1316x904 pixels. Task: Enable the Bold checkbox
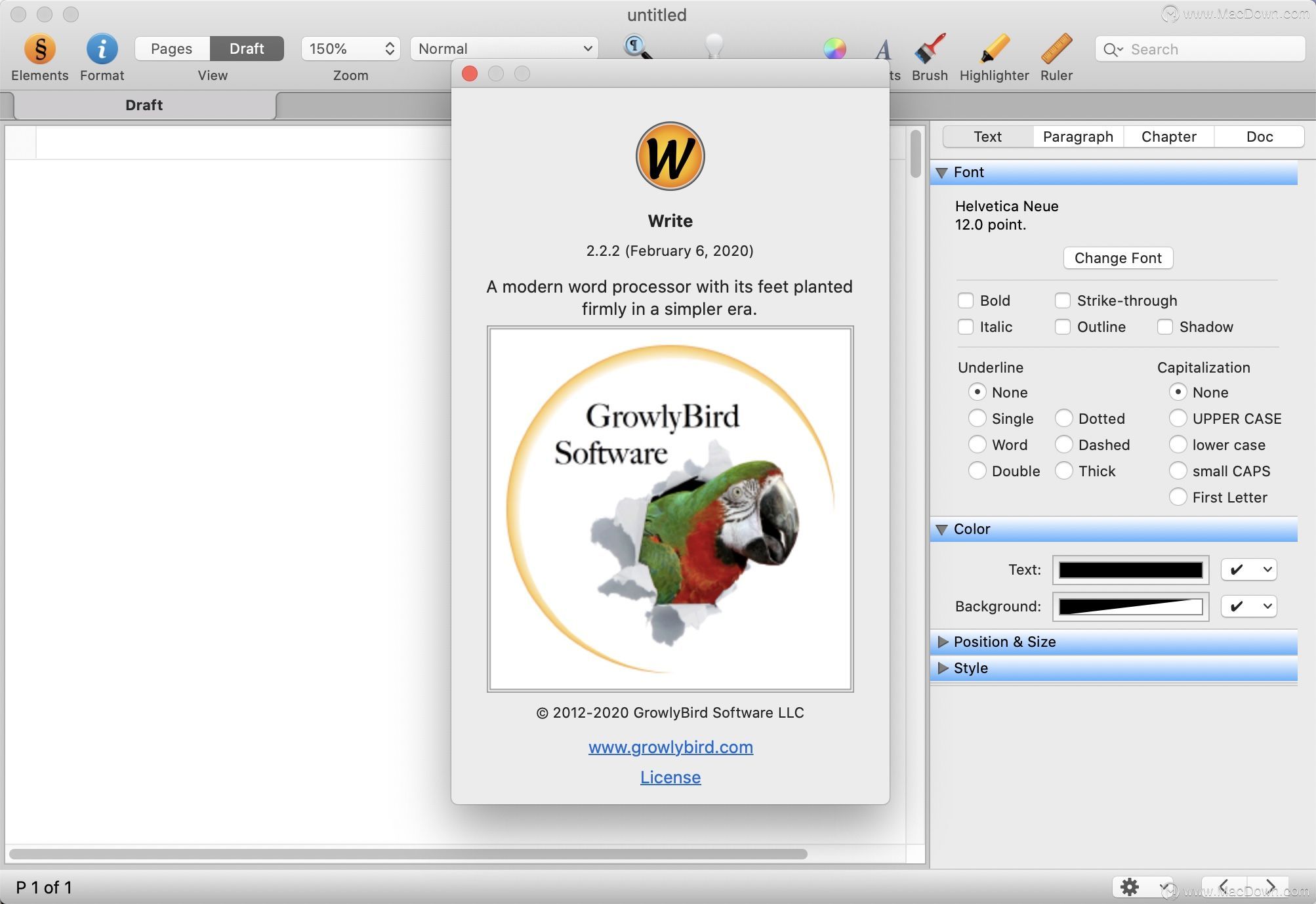click(x=965, y=300)
